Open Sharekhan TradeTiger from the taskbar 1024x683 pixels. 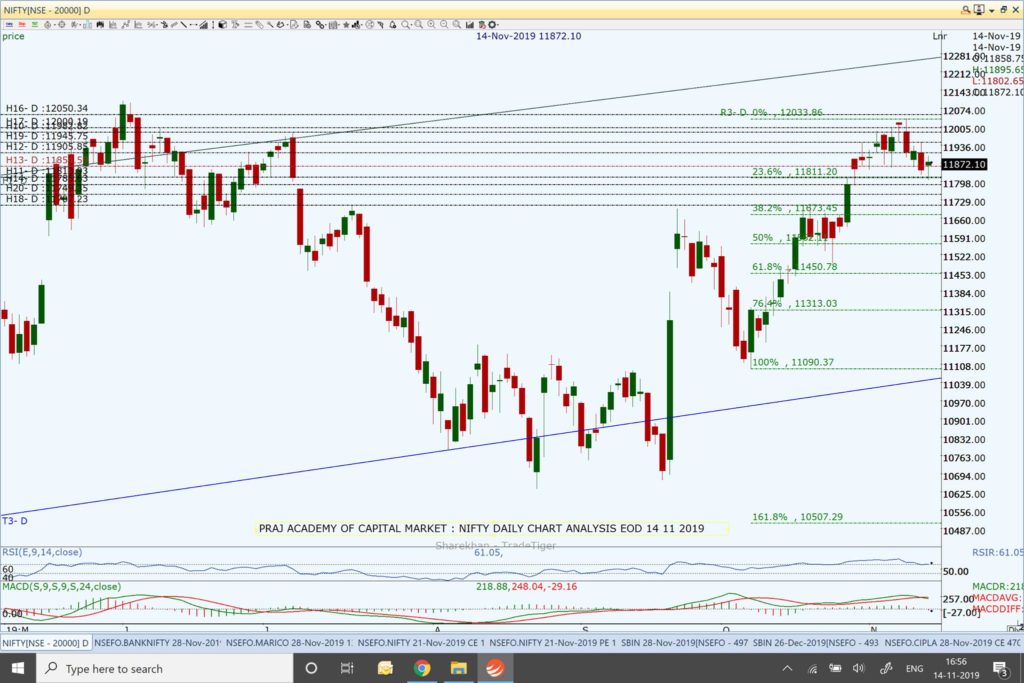coord(494,668)
